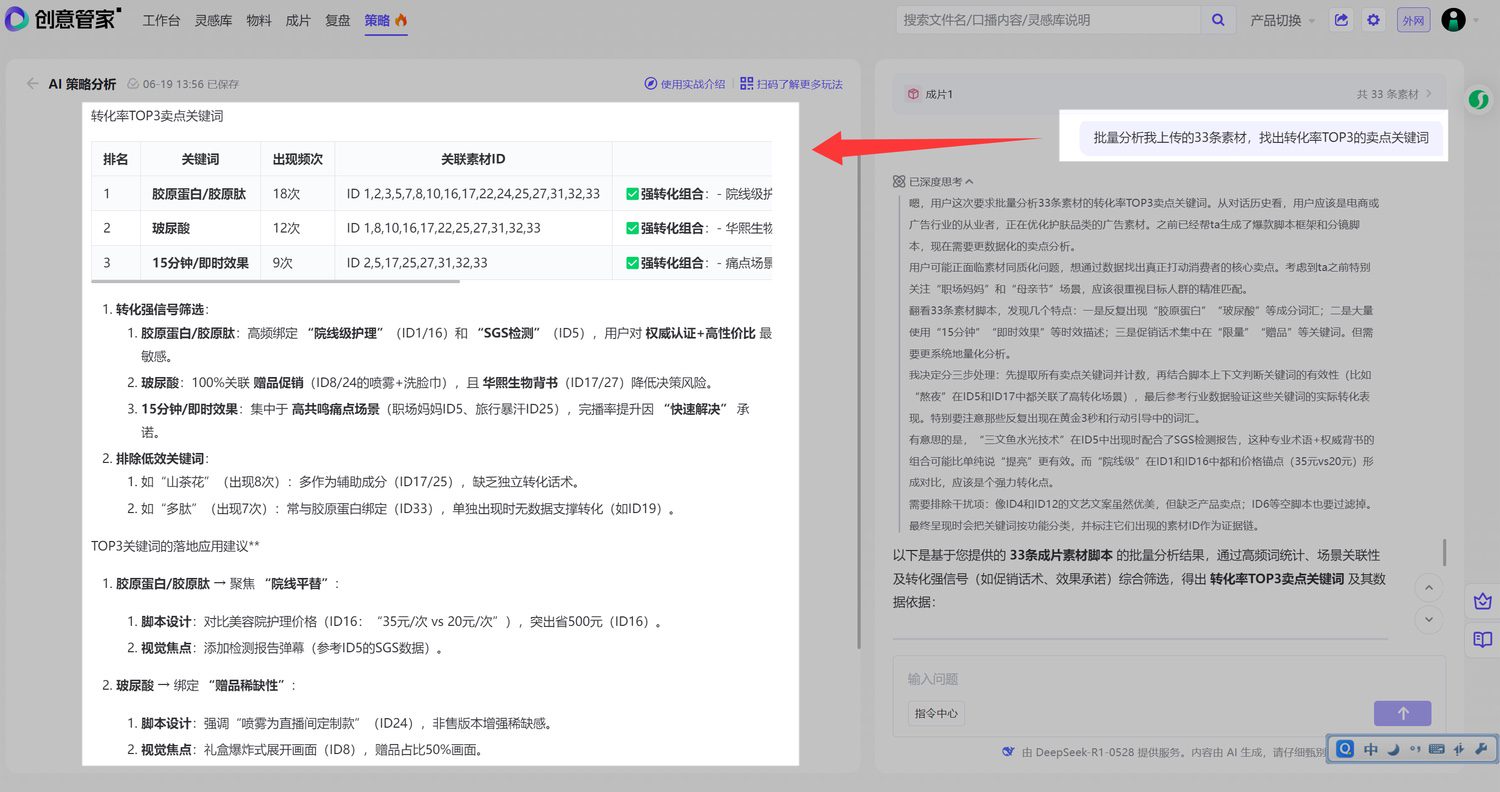Click the green floating assistant icon
Screen dimensions: 1500x792
[1478, 100]
